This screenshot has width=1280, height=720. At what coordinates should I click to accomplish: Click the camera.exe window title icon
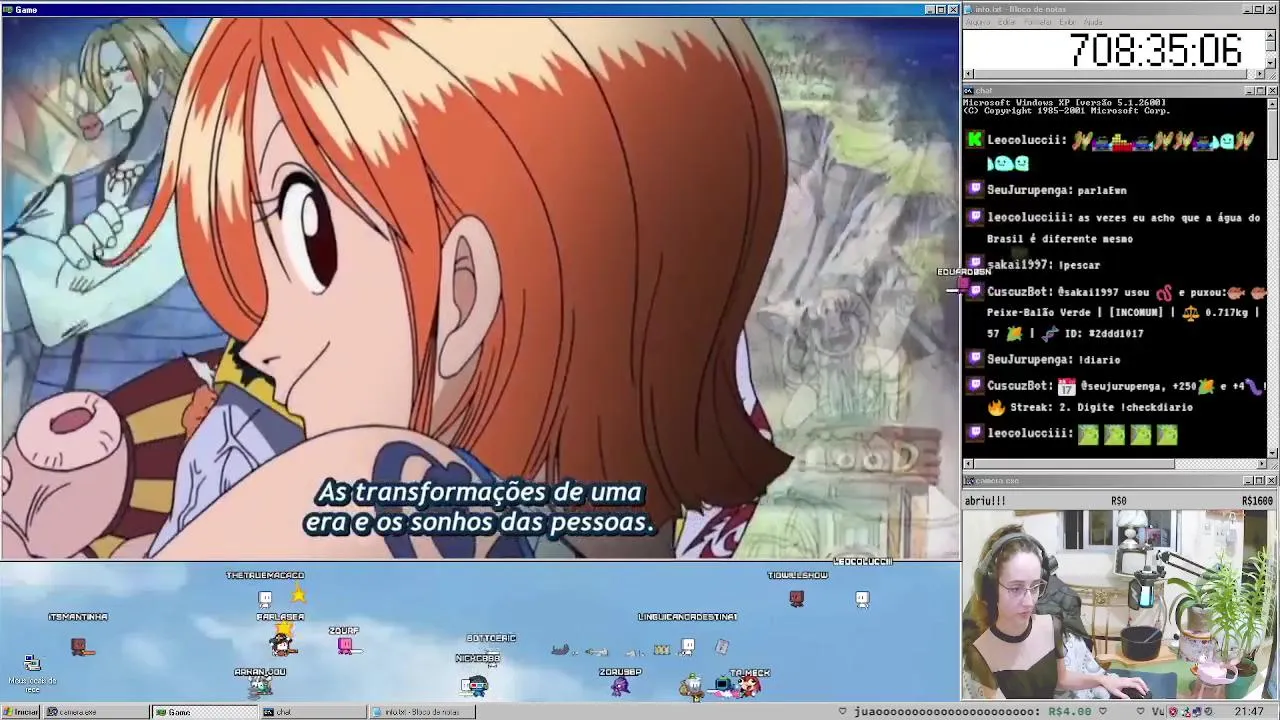(969, 481)
